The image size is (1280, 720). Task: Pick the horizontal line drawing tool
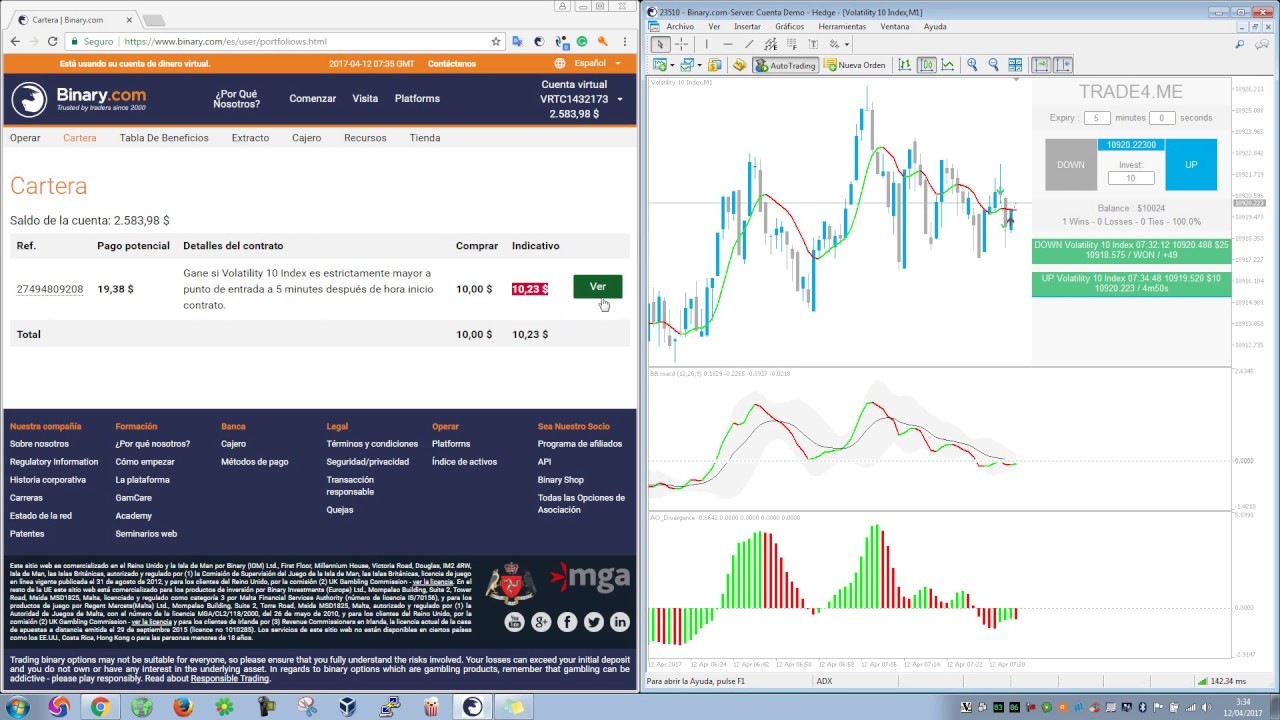pos(728,44)
